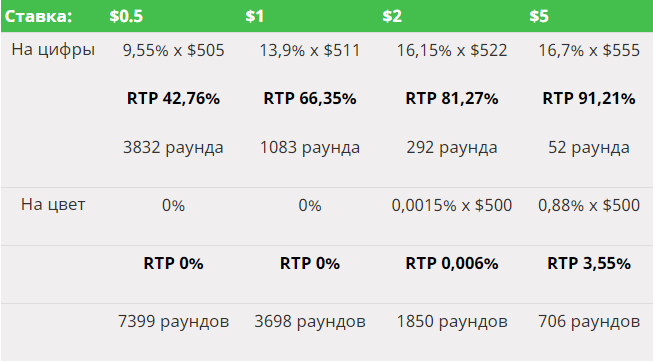653x361 pixels.
Task: Select the $2 bet column header
Action: pyautogui.click(x=392, y=16)
